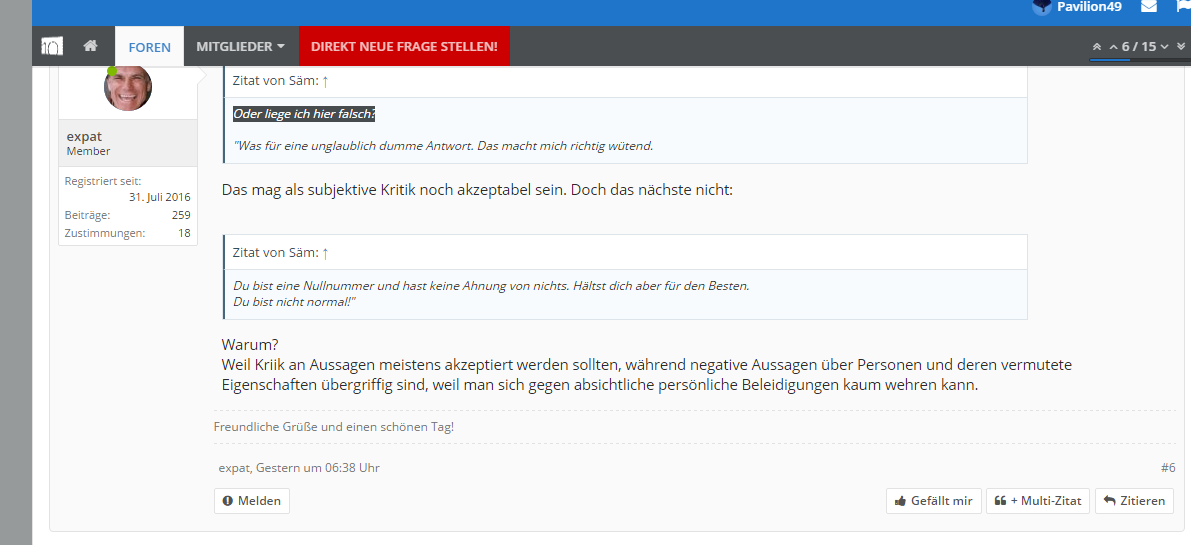Report the post with Melden button
This screenshot has height=545, width=1191.
click(251, 501)
